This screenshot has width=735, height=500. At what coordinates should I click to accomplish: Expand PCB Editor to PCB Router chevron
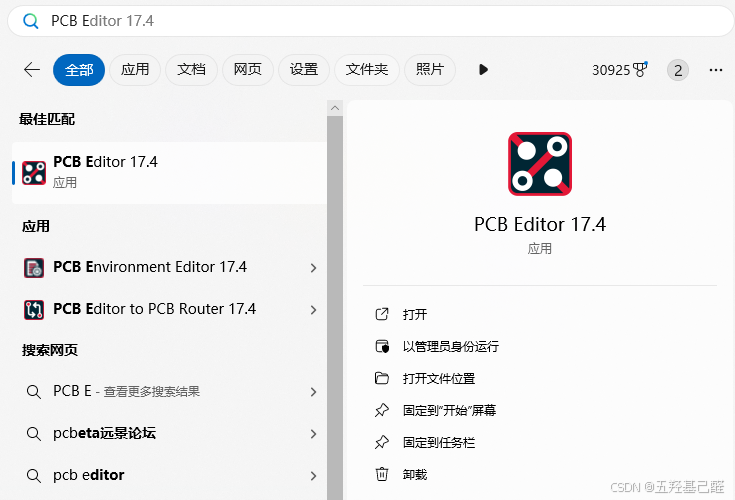[x=314, y=310]
